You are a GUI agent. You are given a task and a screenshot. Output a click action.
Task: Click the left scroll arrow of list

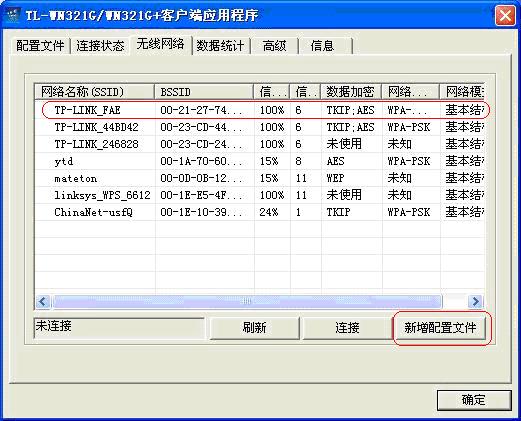coord(43,302)
